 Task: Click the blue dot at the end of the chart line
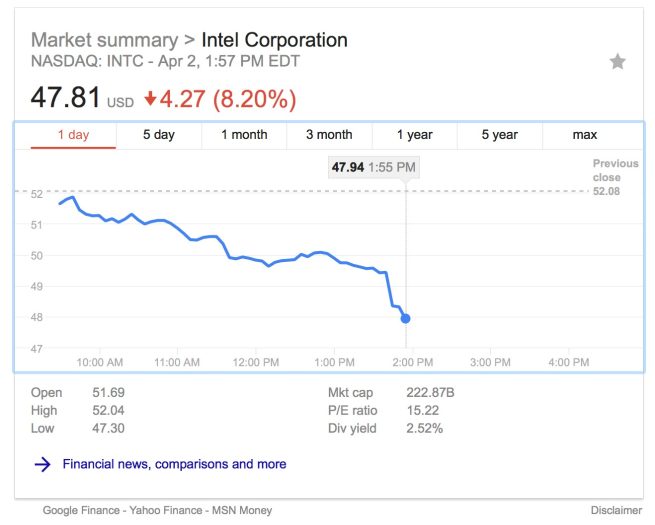pos(405,318)
